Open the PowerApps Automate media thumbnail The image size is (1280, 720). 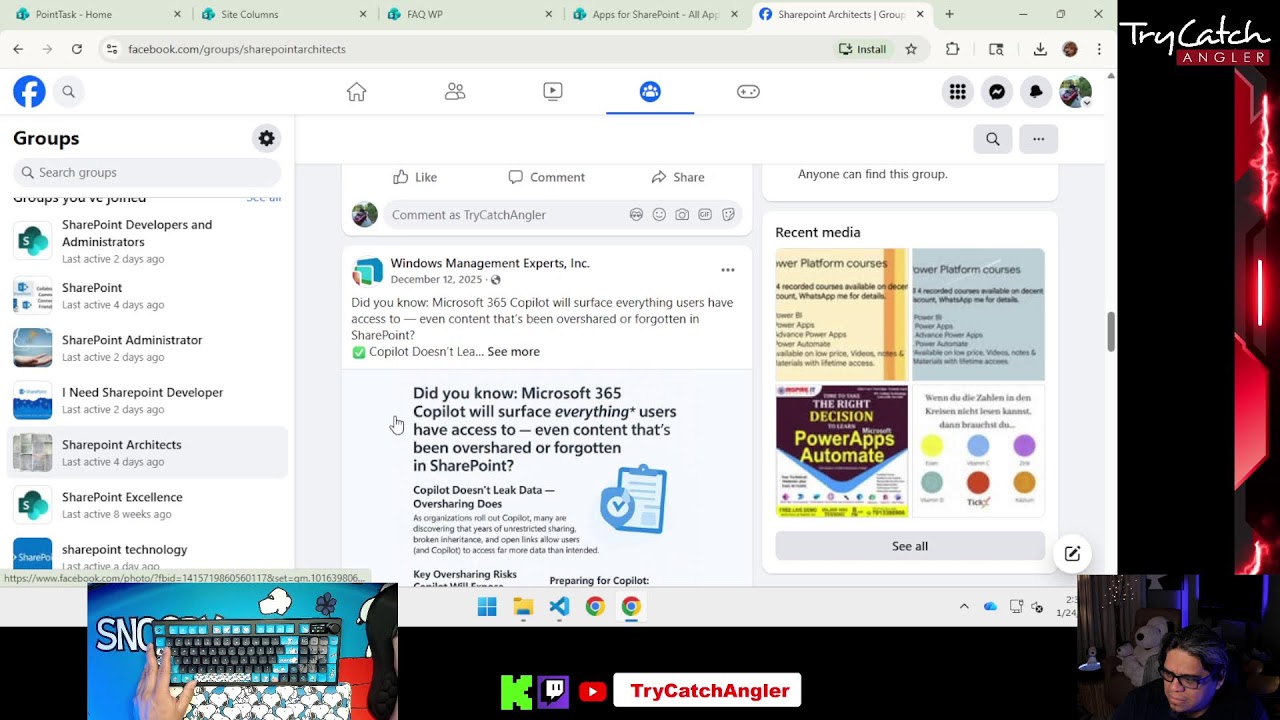[842, 451]
